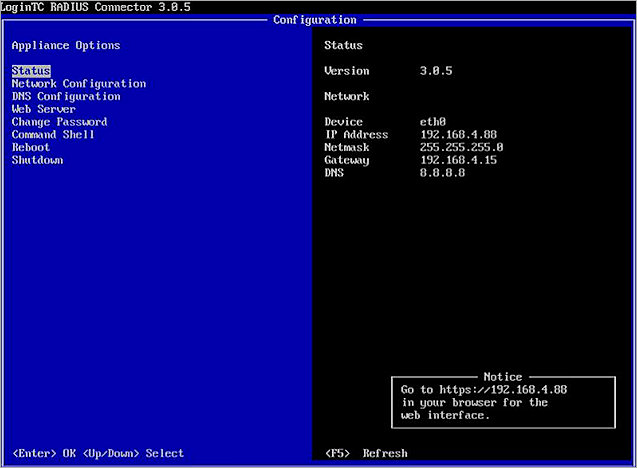Click the <Enter> OK hint
Screen dimensions: 637x468
point(44,453)
